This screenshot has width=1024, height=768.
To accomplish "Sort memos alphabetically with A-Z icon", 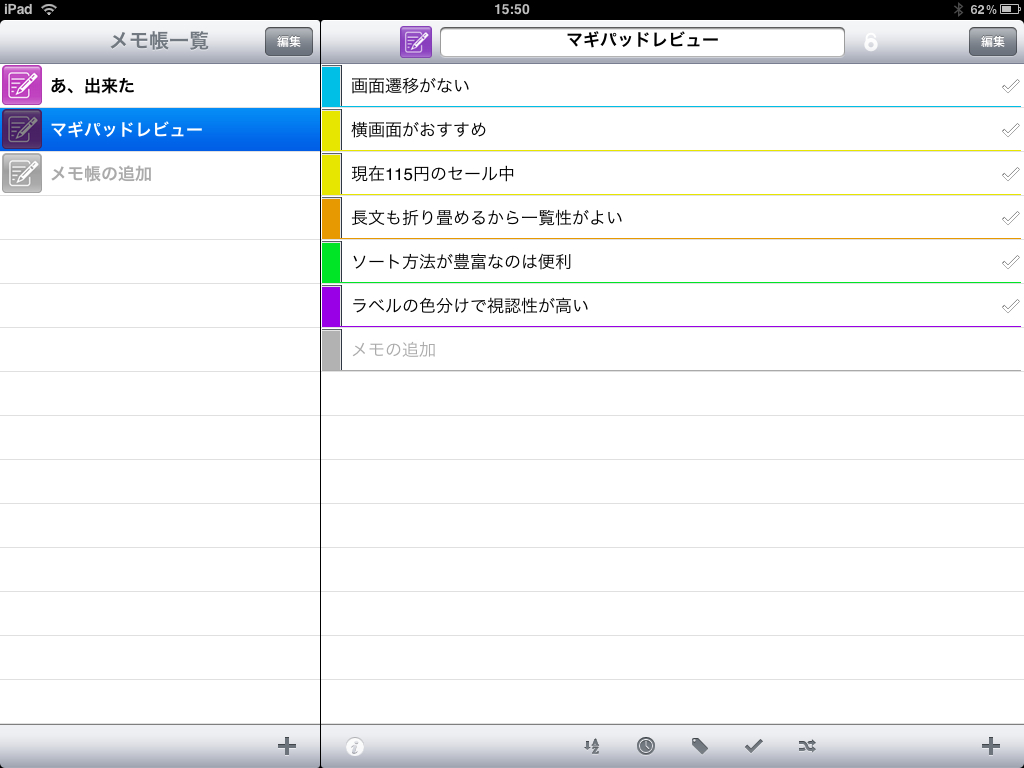I will tap(592, 746).
